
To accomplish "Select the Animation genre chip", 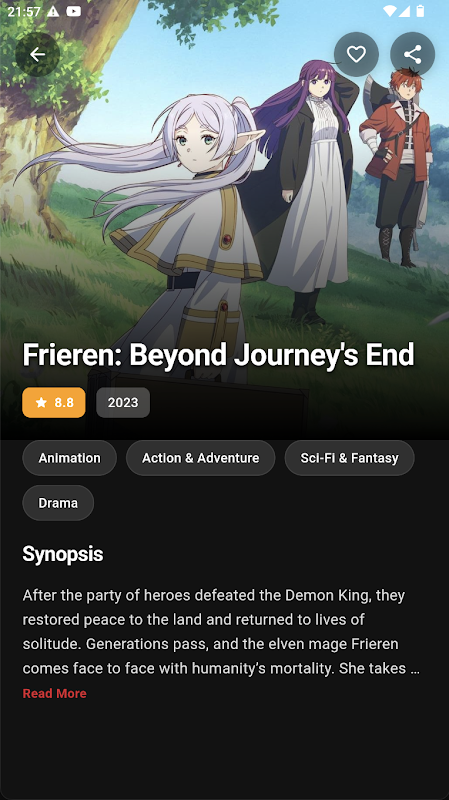I will pyautogui.click(x=69, y=458).
